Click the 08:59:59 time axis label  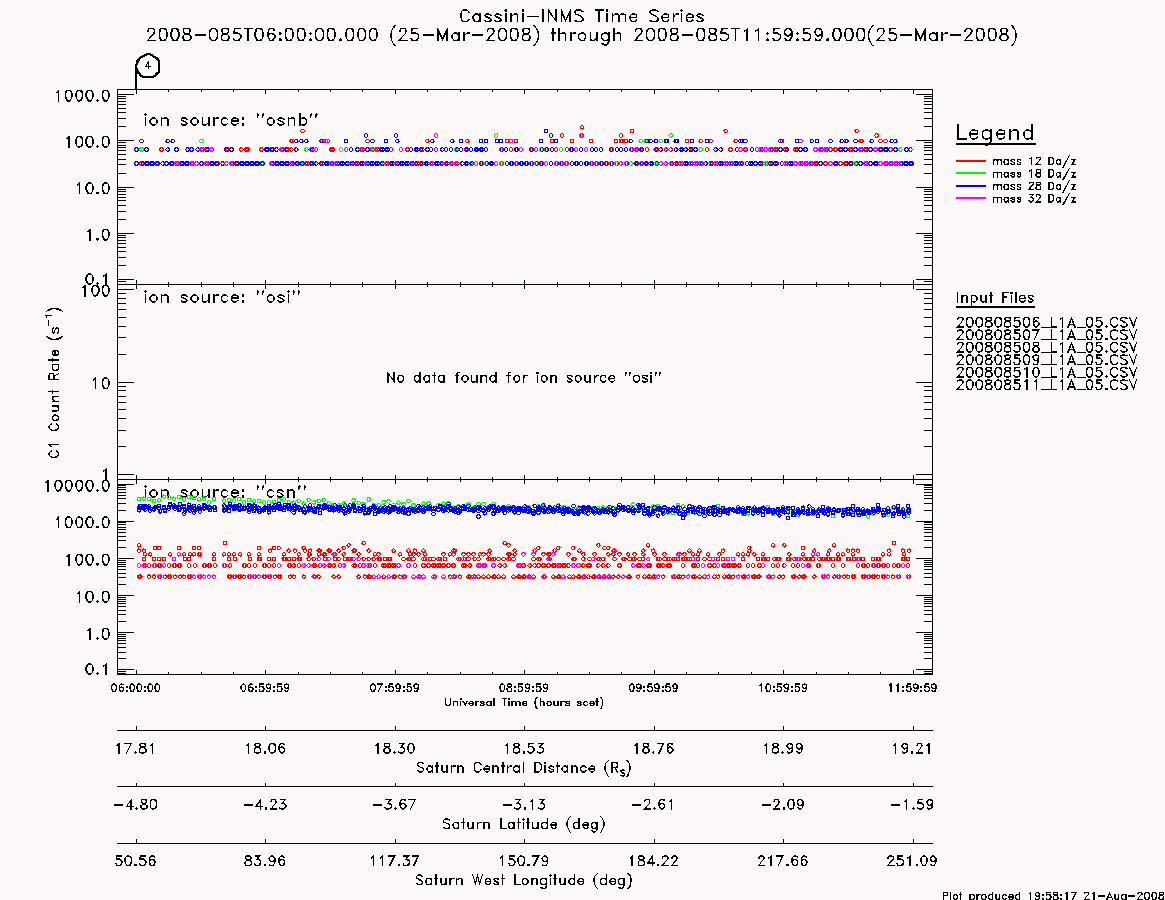pyautogui.click(x=524, y=688)
